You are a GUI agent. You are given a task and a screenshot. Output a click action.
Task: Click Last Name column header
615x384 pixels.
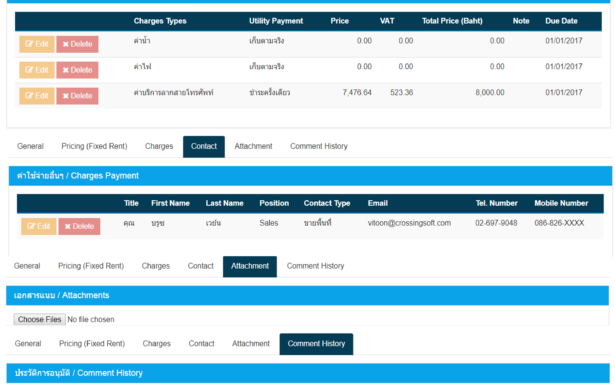click(225, 203)
